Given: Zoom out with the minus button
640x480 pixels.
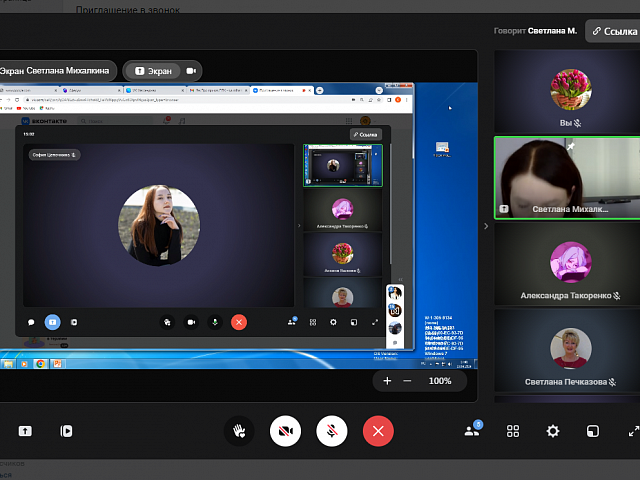Looking at the screenshot, I should 407,381.
